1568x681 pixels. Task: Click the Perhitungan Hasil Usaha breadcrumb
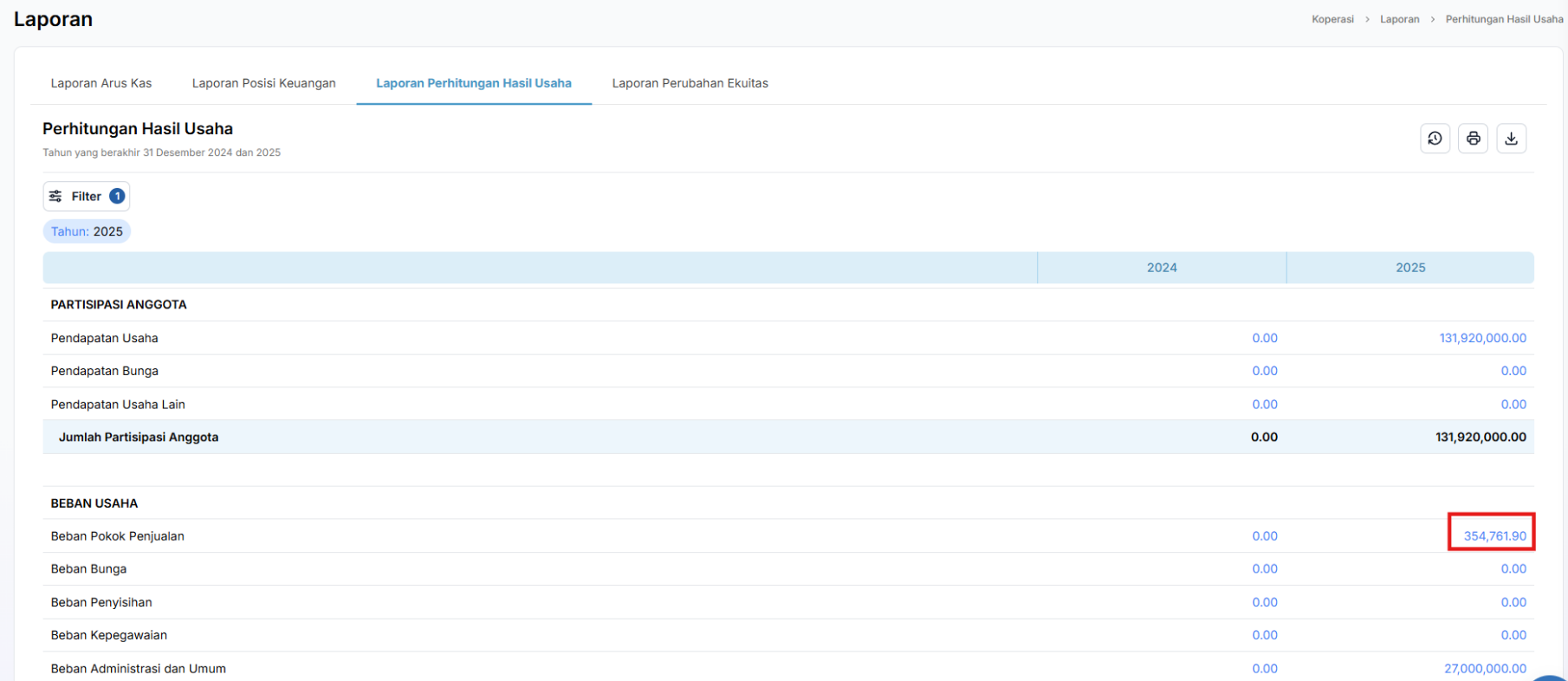(x=1504, y=19)
